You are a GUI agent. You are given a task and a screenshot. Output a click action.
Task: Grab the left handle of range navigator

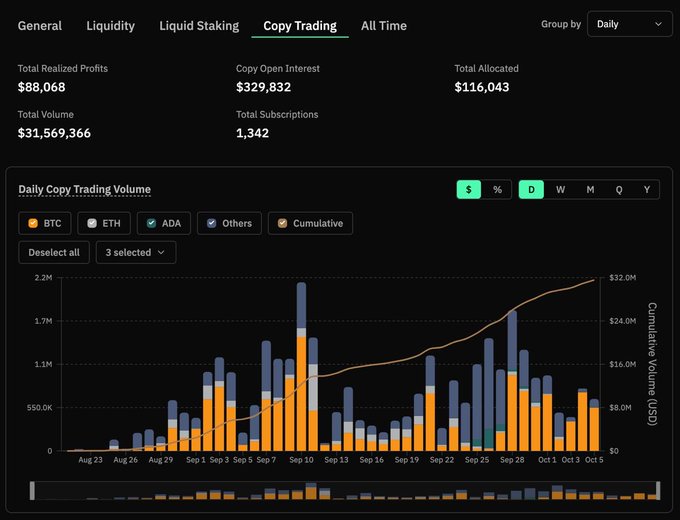click(x=33, y=491)
